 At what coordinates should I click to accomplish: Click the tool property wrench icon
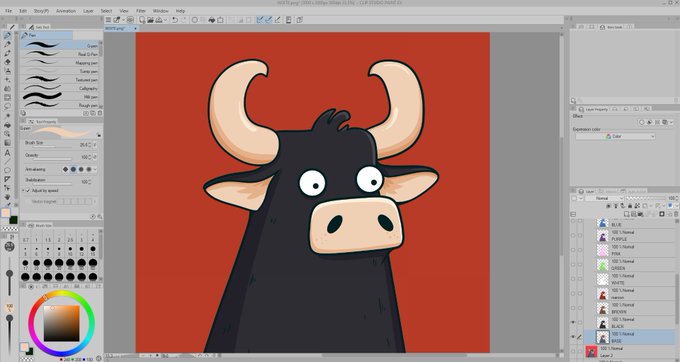[x=100, y=216]
